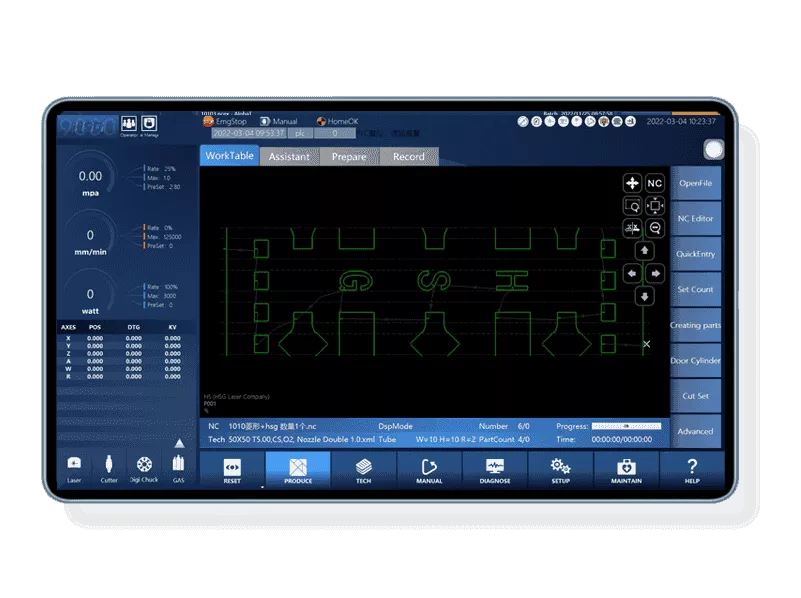Viewport: 801px width, 598px height.
Task: Select the zoom window magnifier tool
Action: [x=632, y=206]
